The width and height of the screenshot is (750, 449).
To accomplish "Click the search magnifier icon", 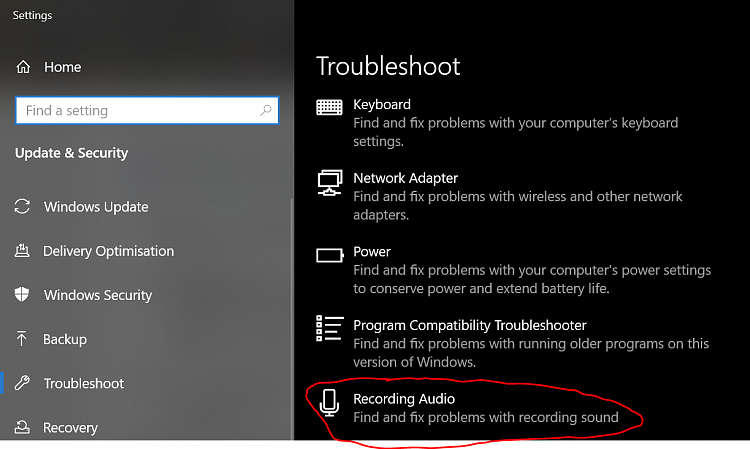I will (266, 111).
